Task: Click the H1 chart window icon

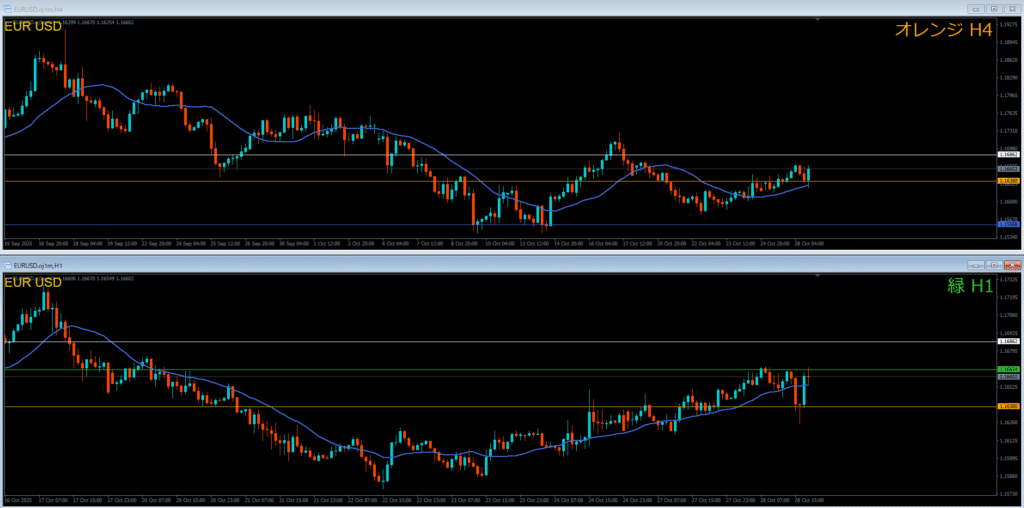Action: tap(8, 265)
